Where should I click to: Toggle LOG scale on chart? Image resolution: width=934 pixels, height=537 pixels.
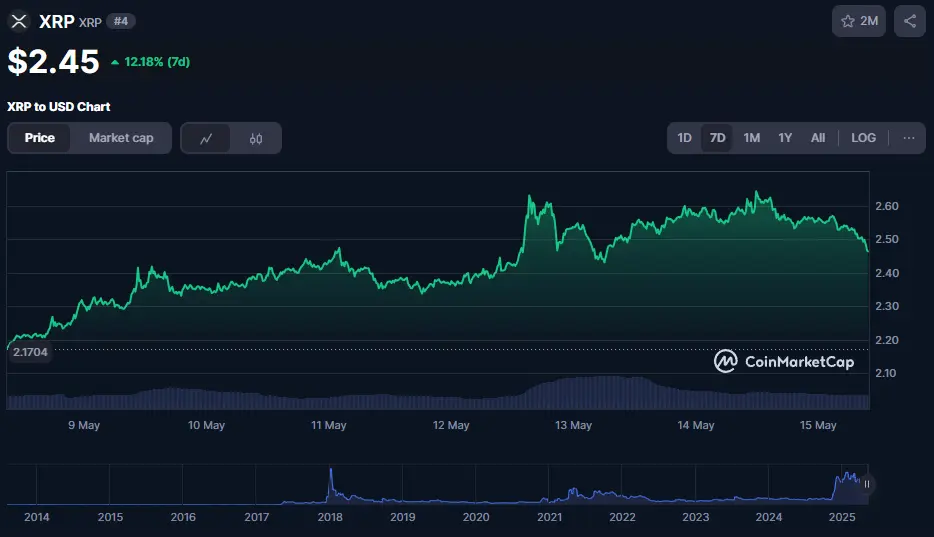tap(863, 138)
